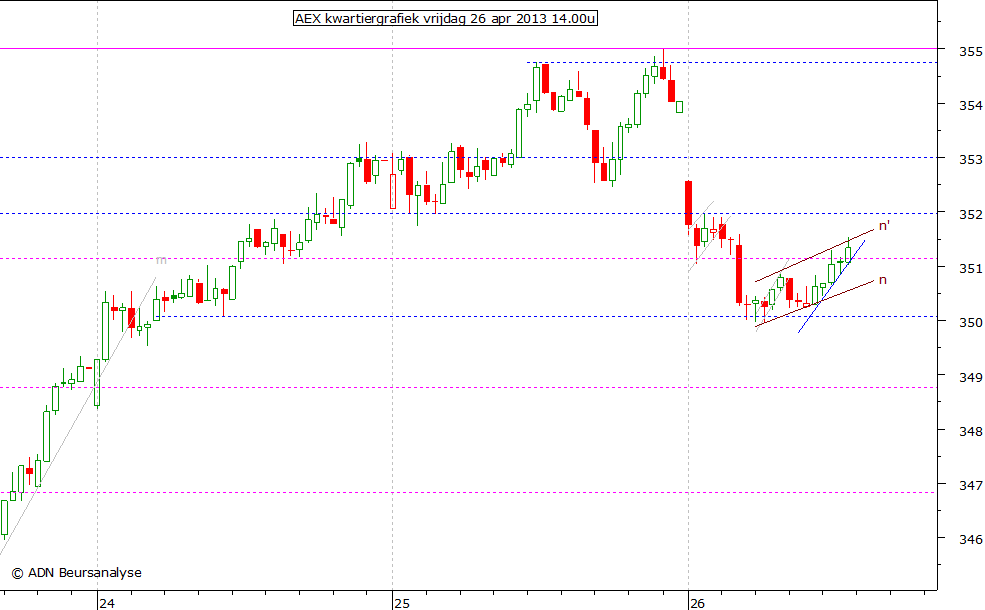The height and width of the screenshot is (610, 985).
Task: Click the date label 24 on time axis
Action: click(107, 603)
